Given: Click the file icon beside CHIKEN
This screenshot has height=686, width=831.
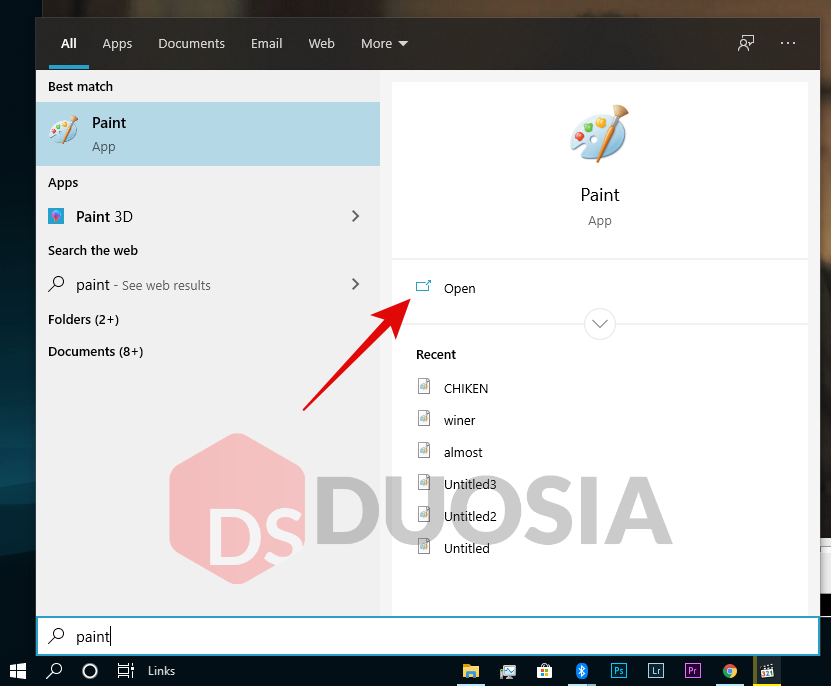Looking at the screenshot, I should (424, 386).
